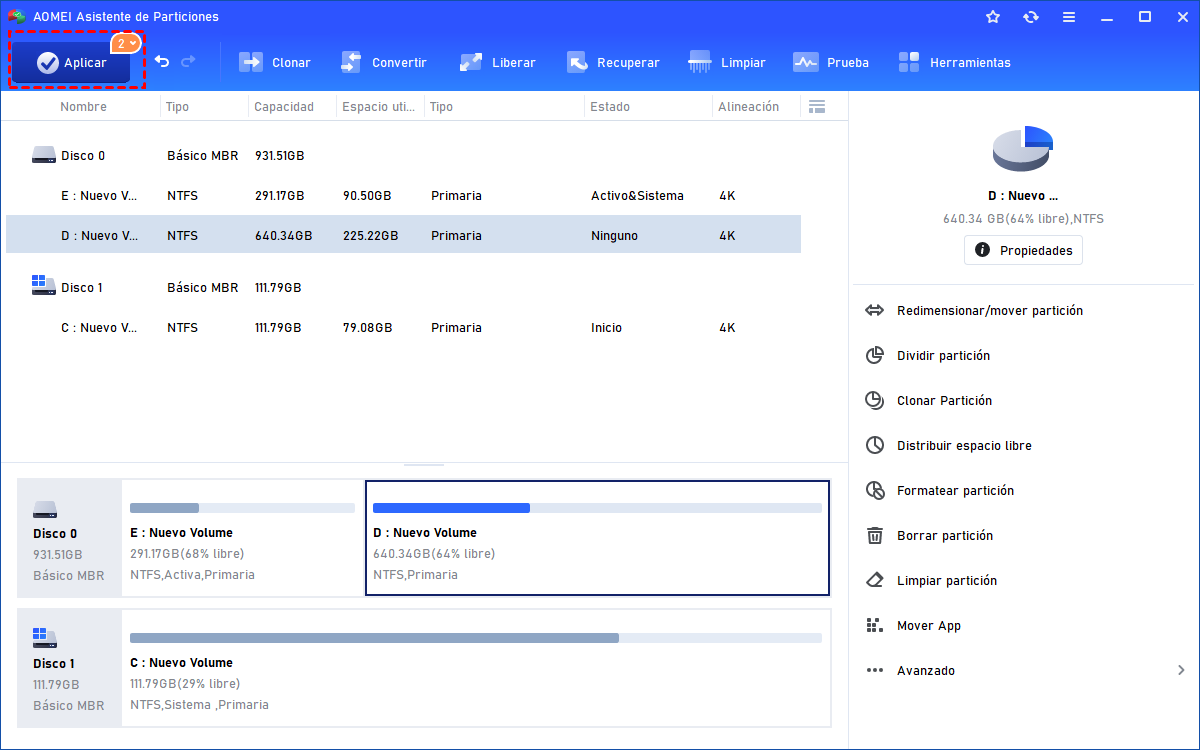Select the C: Nuevo Volume table row

tap(400, 328)
